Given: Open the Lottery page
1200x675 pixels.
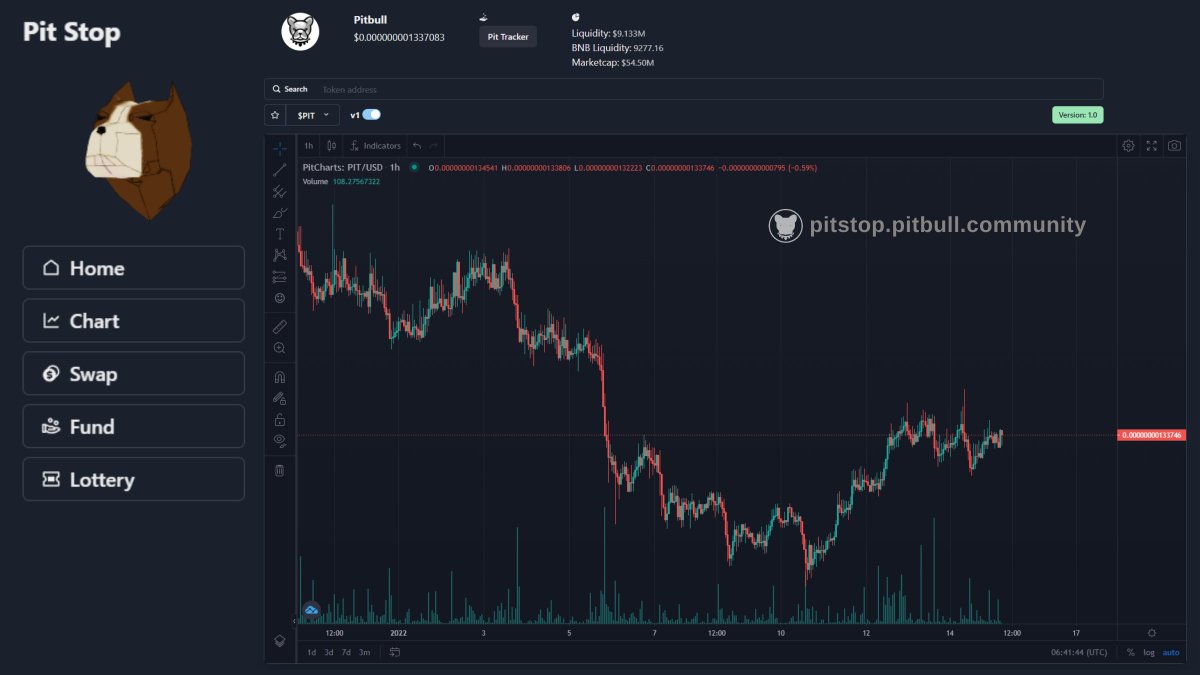Looking at the screenshot, I should coord(133,479).
